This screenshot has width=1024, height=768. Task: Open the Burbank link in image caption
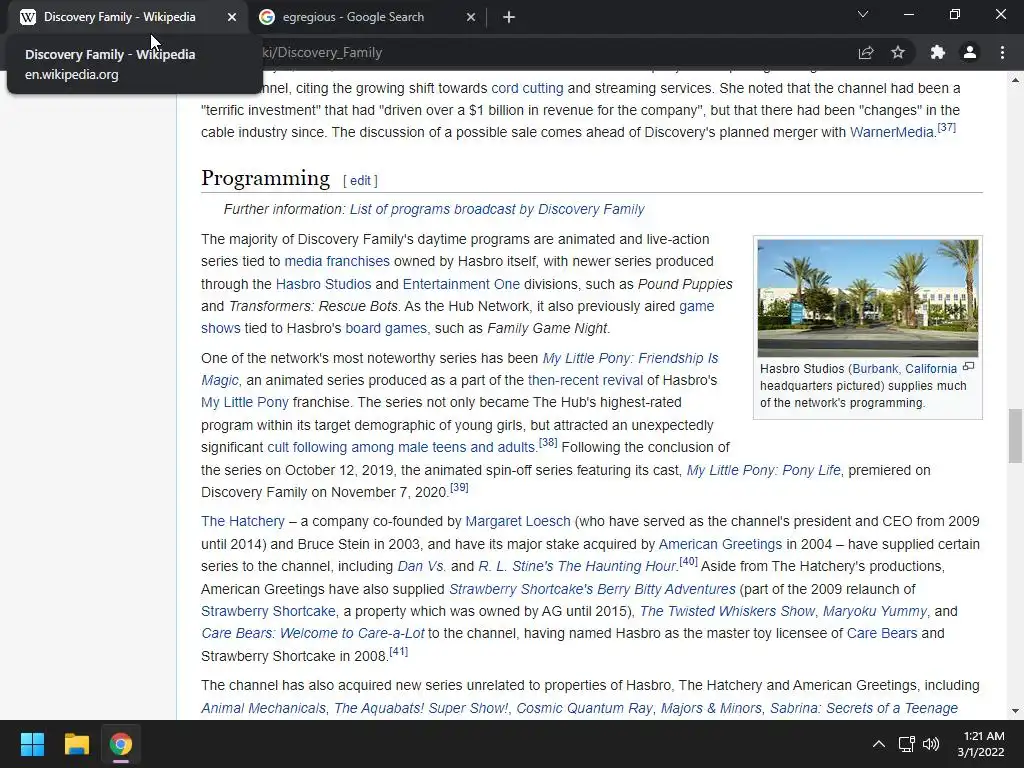[x=875, y=368]
